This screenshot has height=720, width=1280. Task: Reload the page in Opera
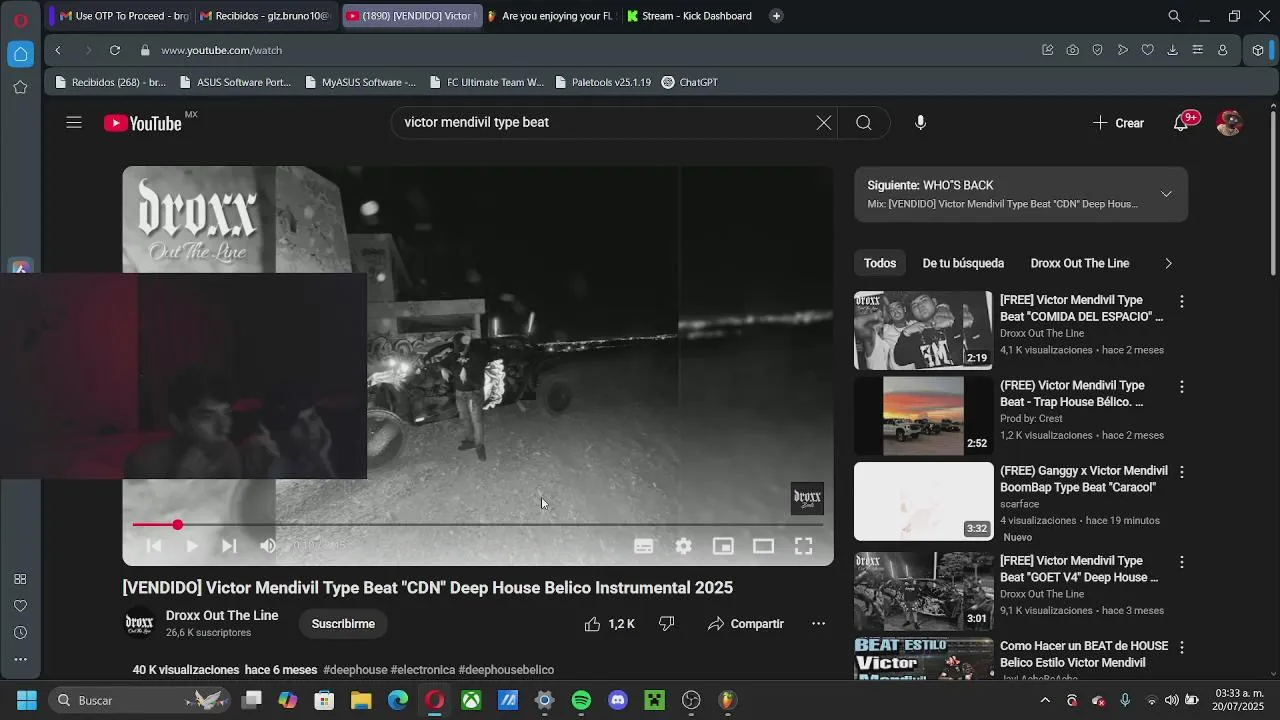[115, 50]
